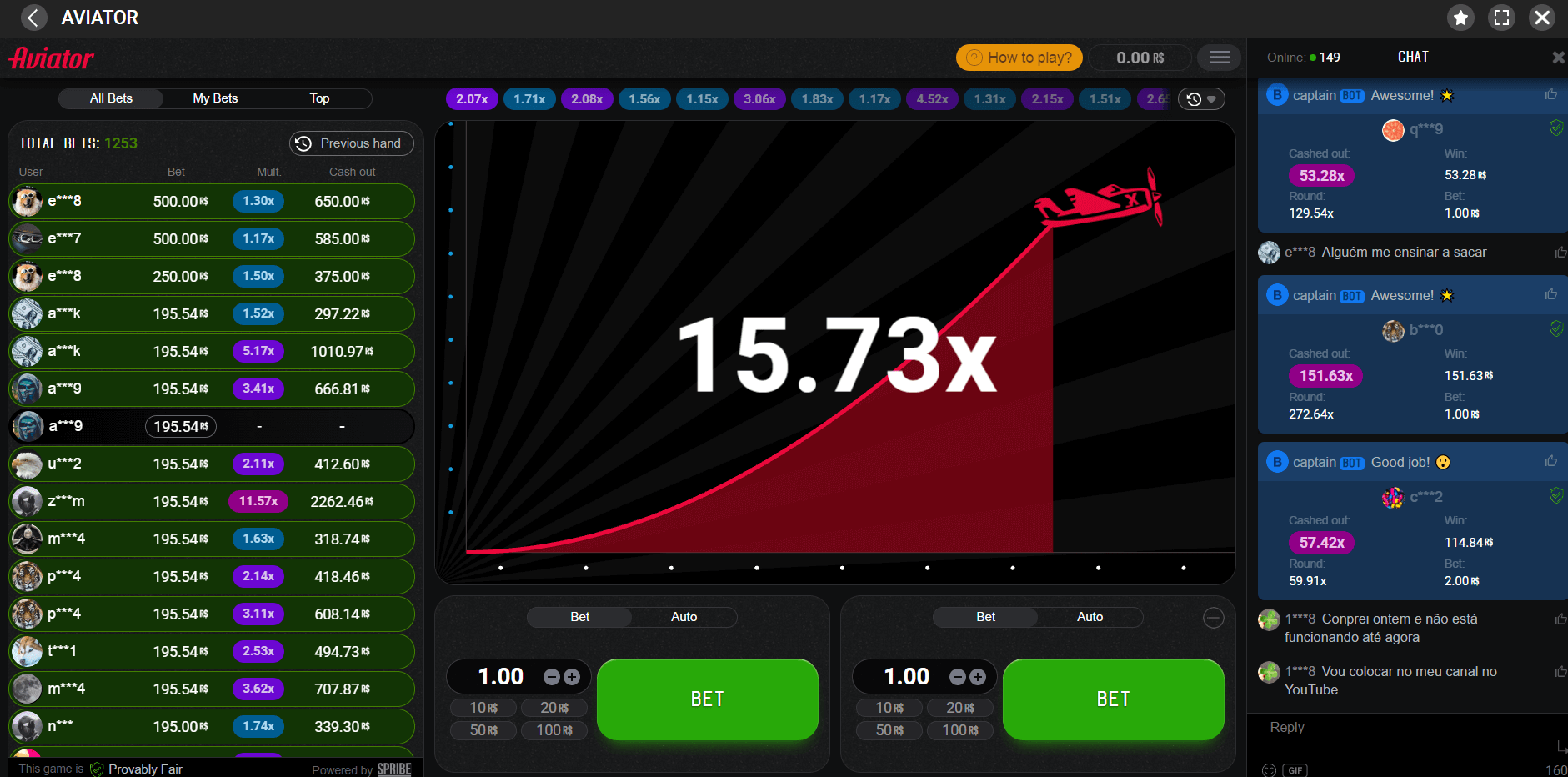1568x777 pixels.
Task: Select Auto mode in the right panel
Action: (1090, 617)
